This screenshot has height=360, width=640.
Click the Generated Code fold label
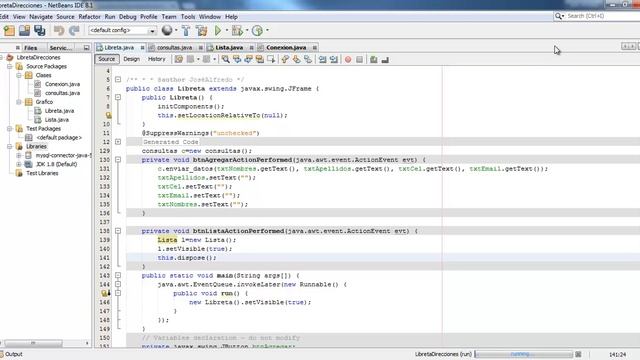[171, 142]
